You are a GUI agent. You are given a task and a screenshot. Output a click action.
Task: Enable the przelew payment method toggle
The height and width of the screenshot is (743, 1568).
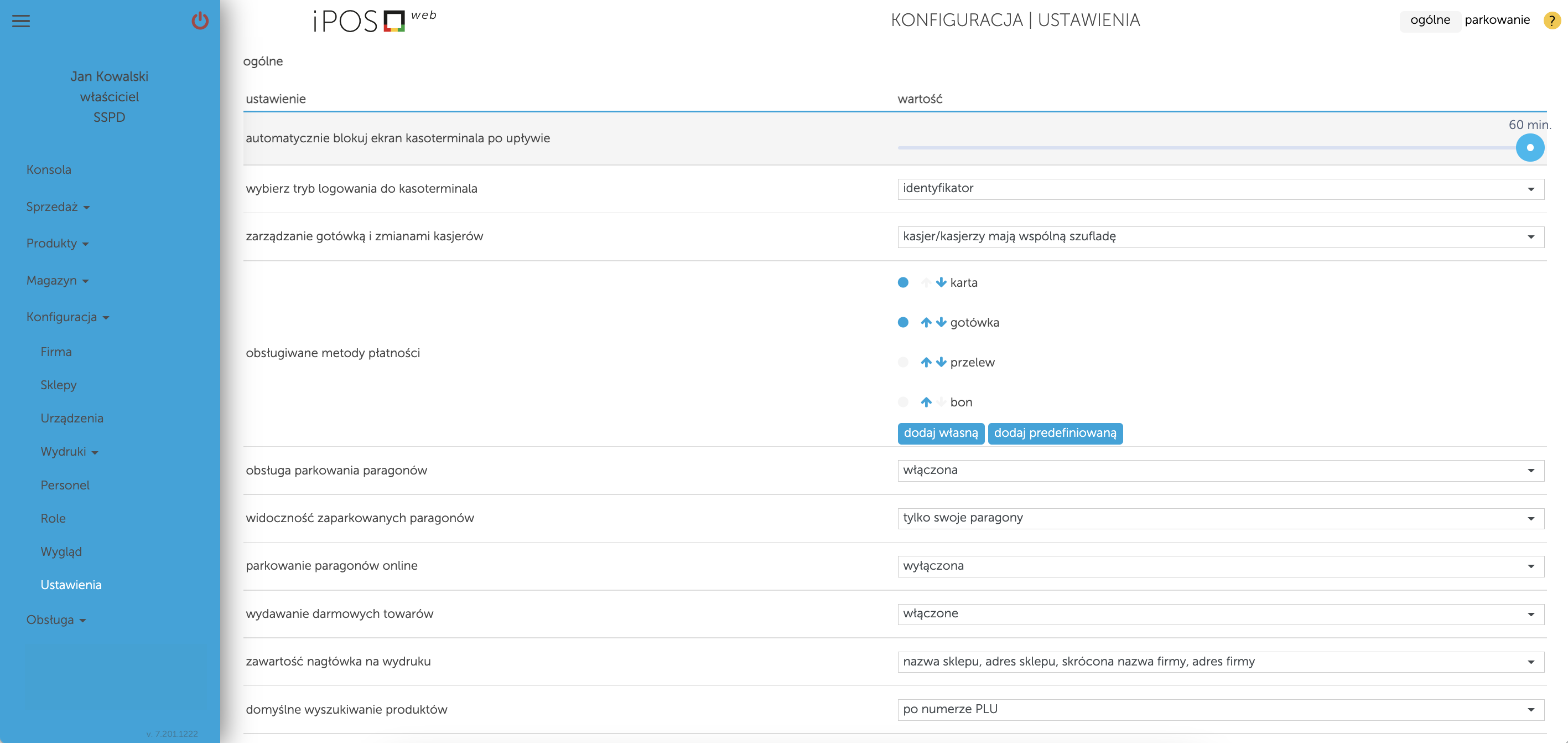coord(903,362)
